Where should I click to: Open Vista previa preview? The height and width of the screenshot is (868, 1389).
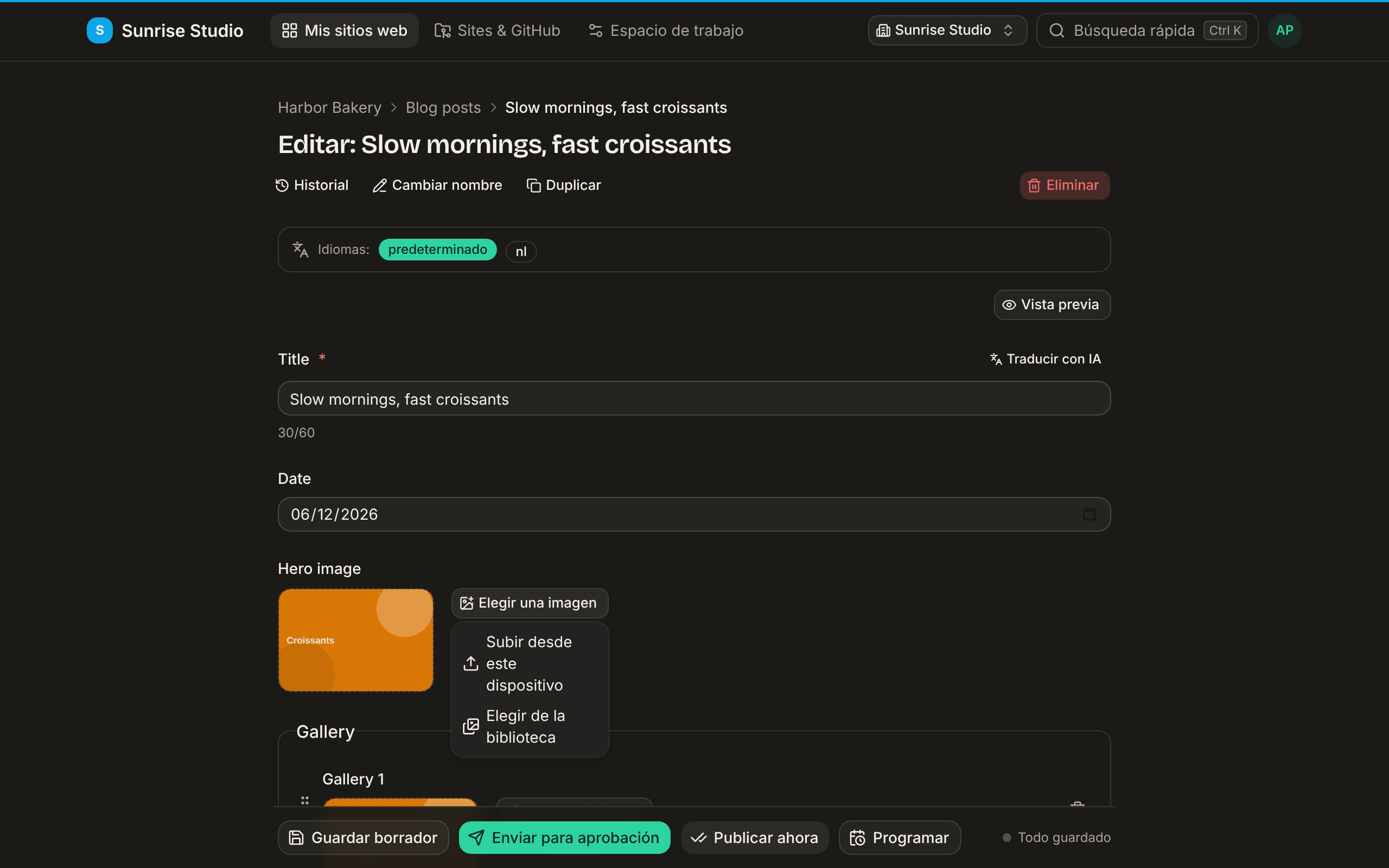point(1052,305)
